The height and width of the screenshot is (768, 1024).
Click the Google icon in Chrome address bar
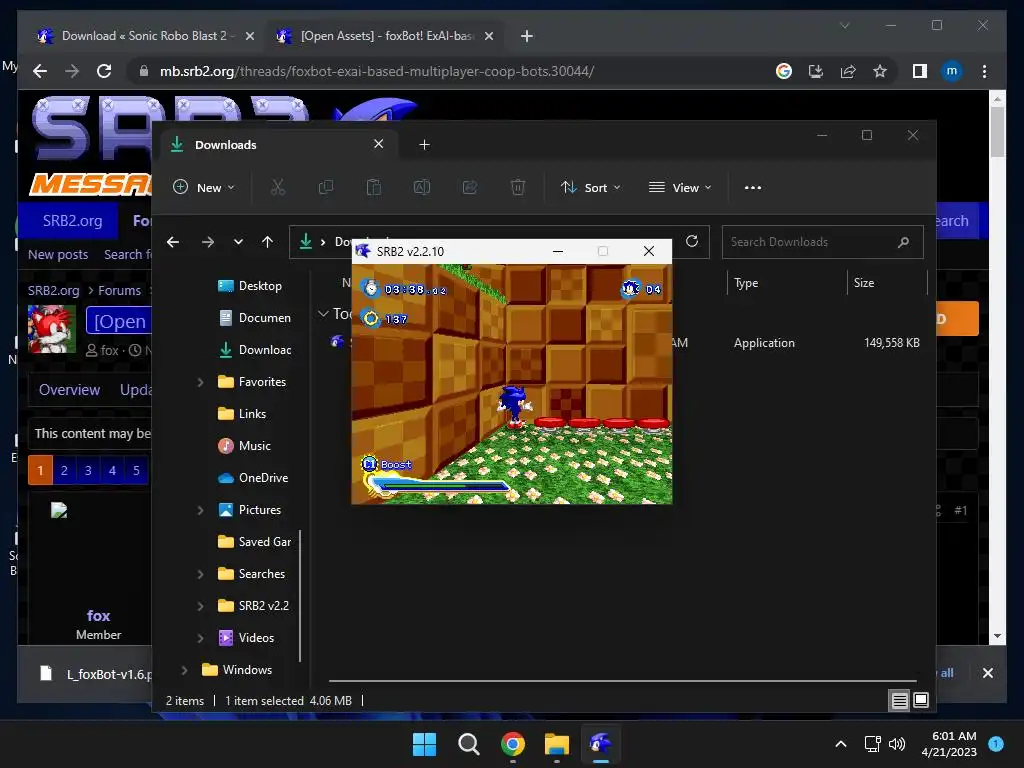tap(784, 71)
